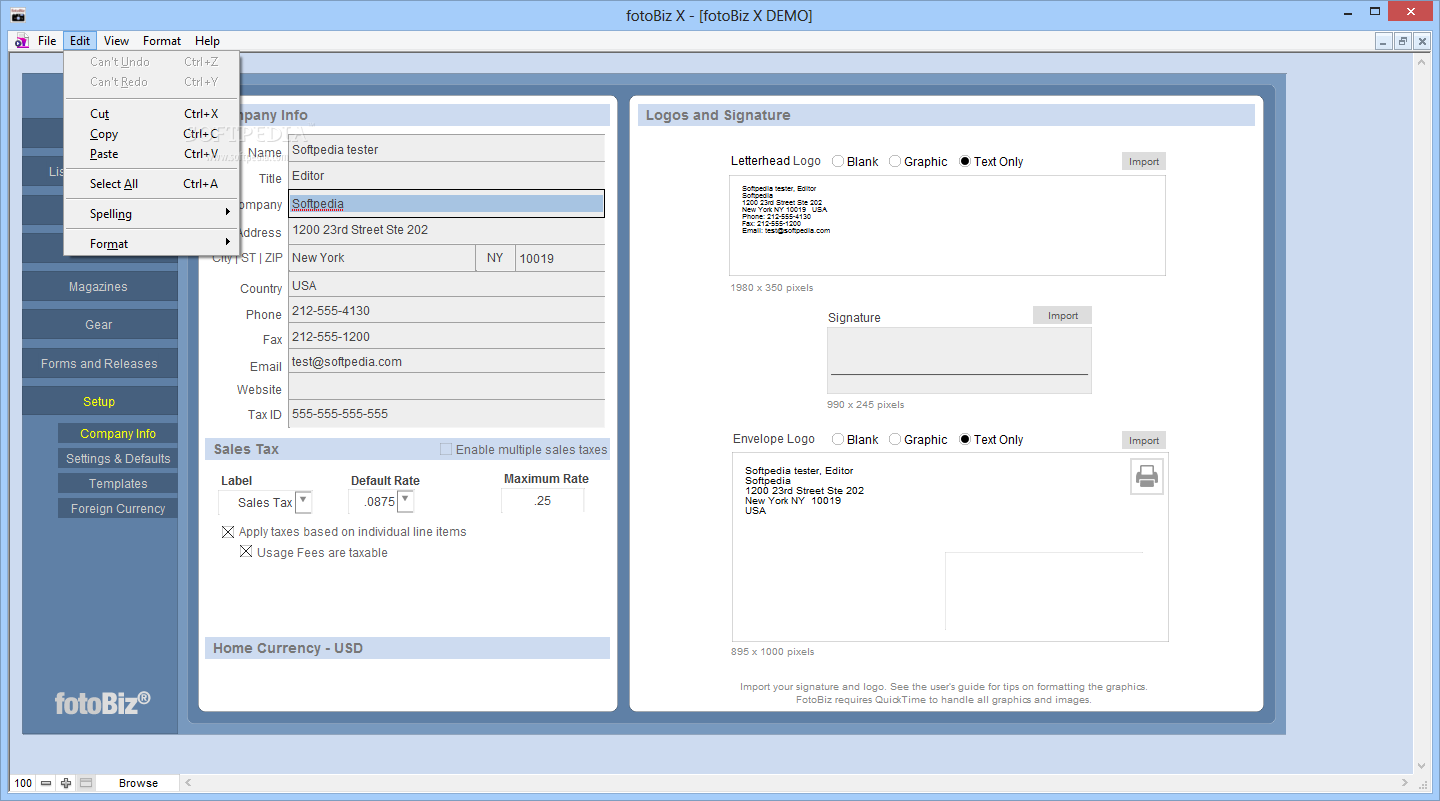The height and width of the screenshot is (801, 1440).
Task: Select Blank for Envelope Logo
Action: pos(838,439)
